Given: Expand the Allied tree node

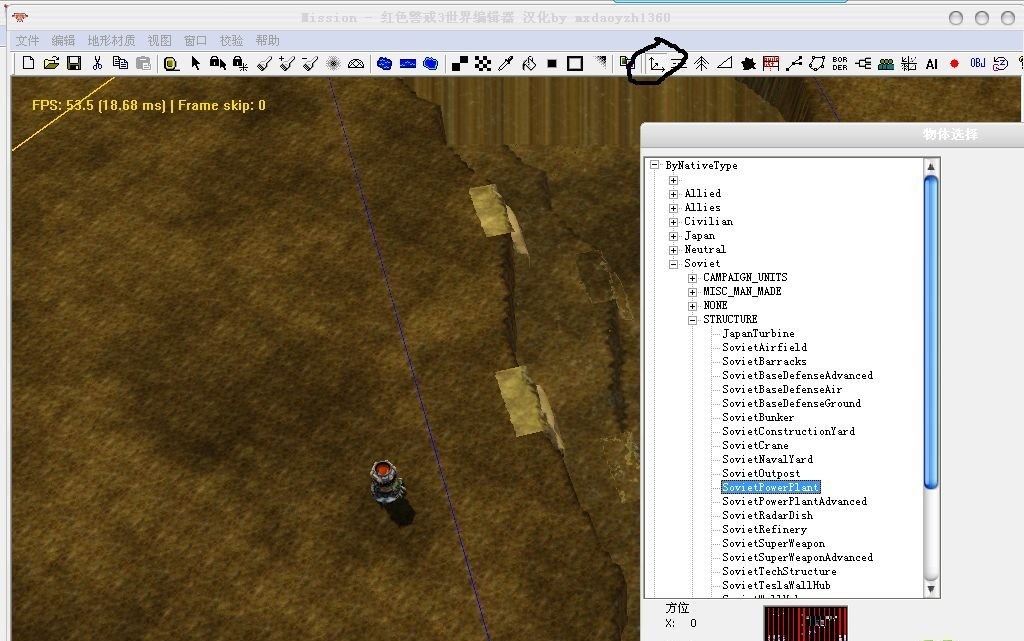Looking at the screenshot, I should point(673,194).
